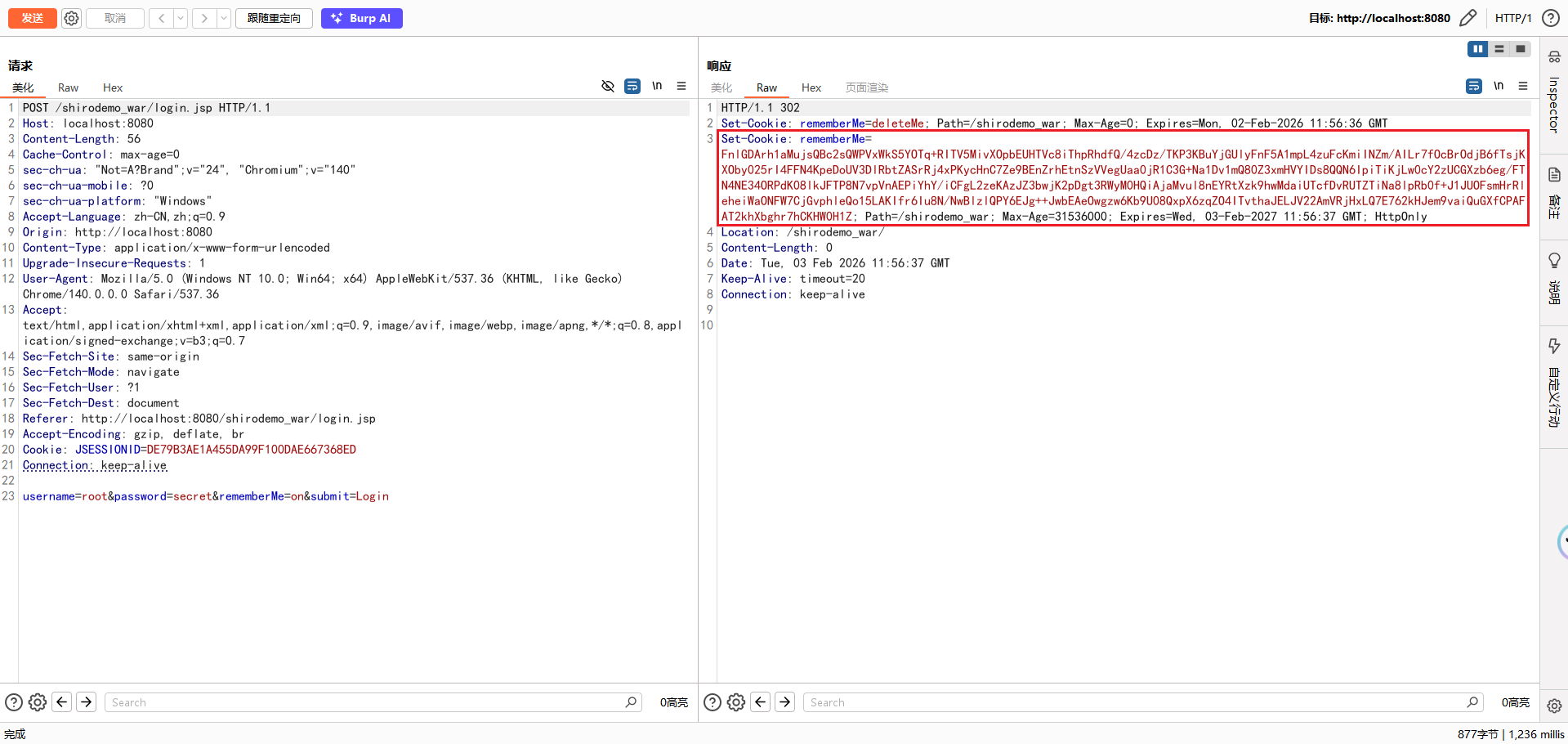Open the gear settings at sidebar bottom
The width and height of the screenshot is (1568, 744).
click(1554, 706)
